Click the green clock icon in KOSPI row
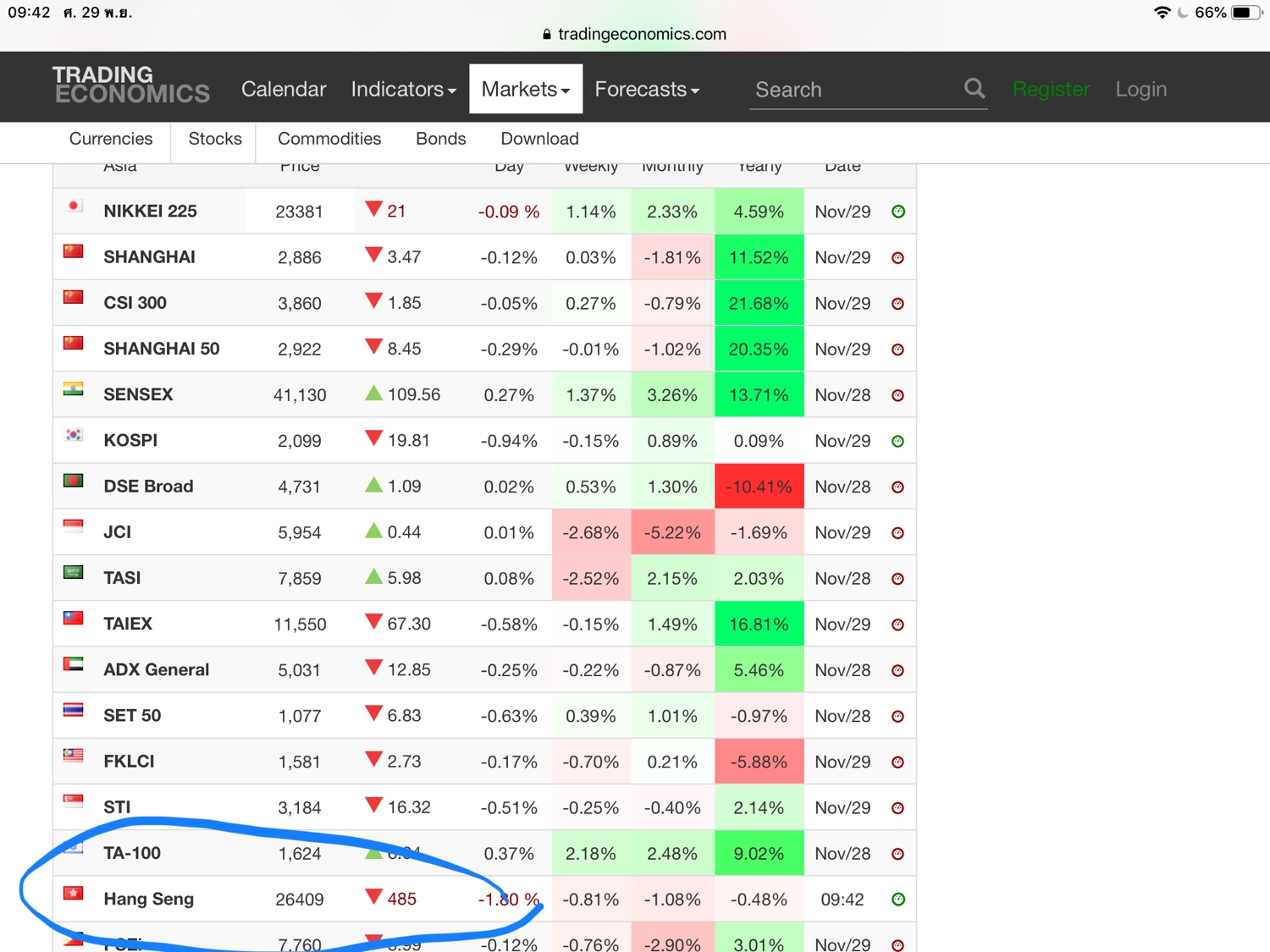 click(898, 441)
